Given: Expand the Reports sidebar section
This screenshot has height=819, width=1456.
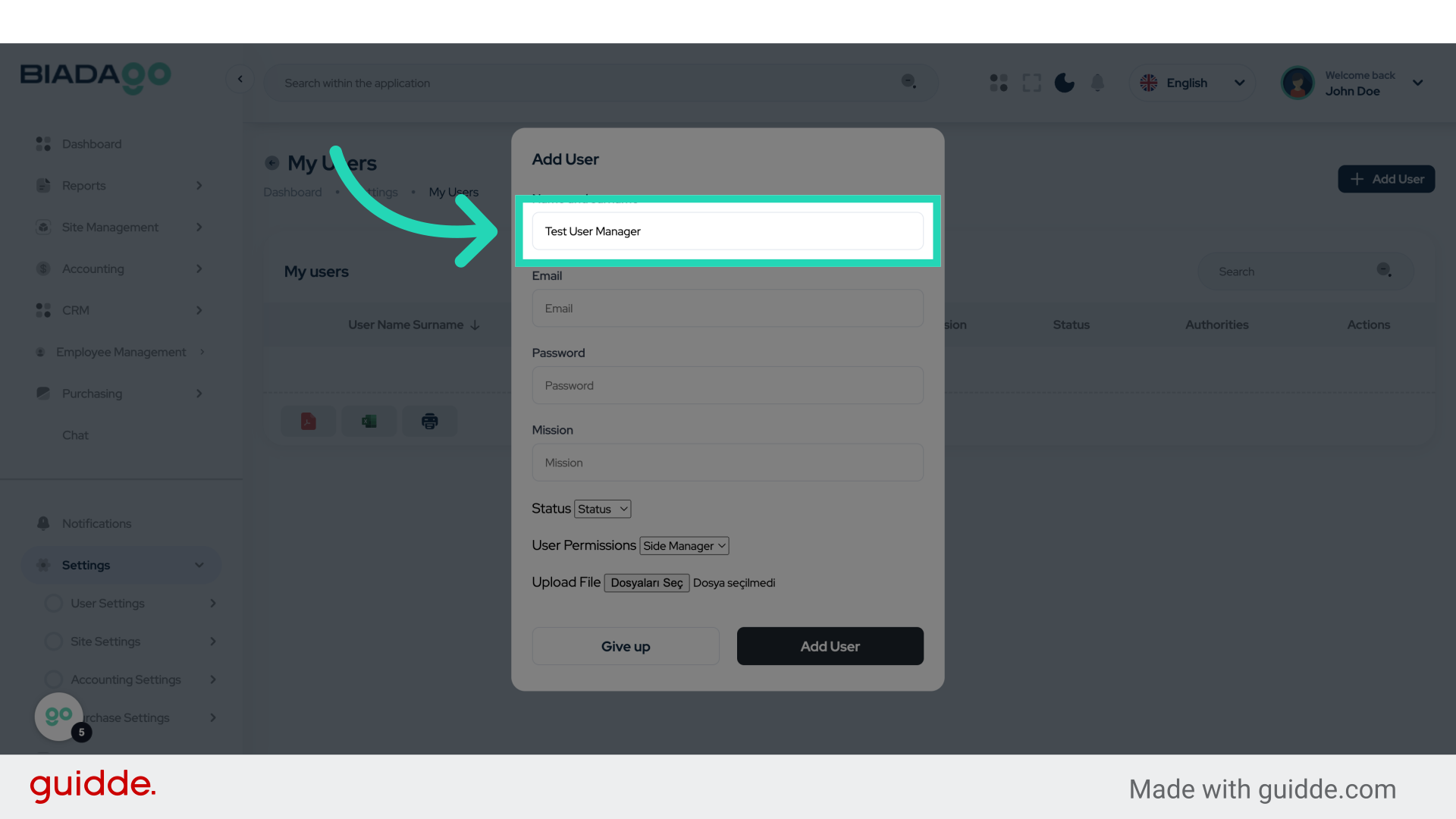Looking at the screenshot, I should tap(199, 185).
